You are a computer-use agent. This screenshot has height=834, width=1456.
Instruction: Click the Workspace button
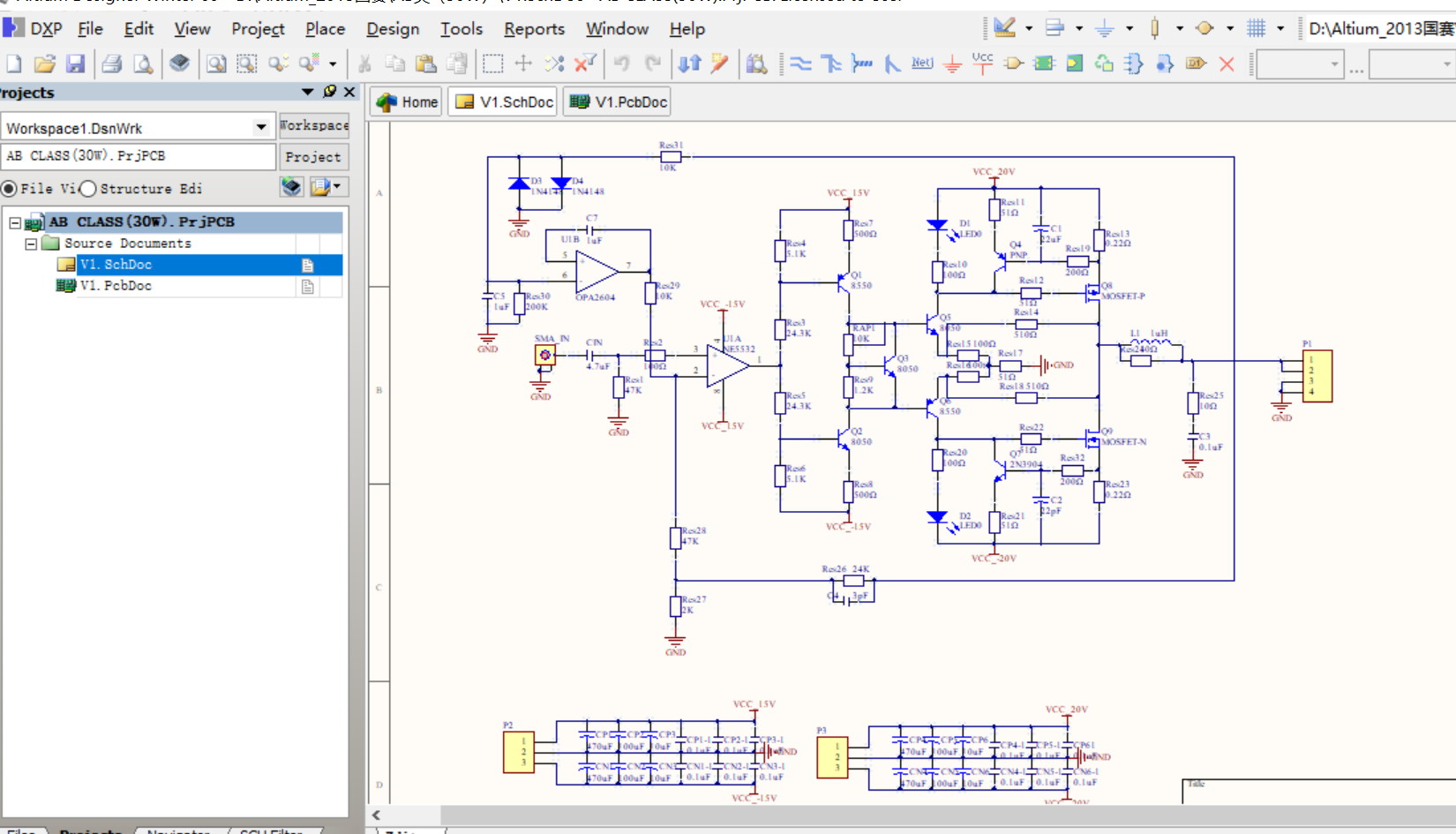313,125
